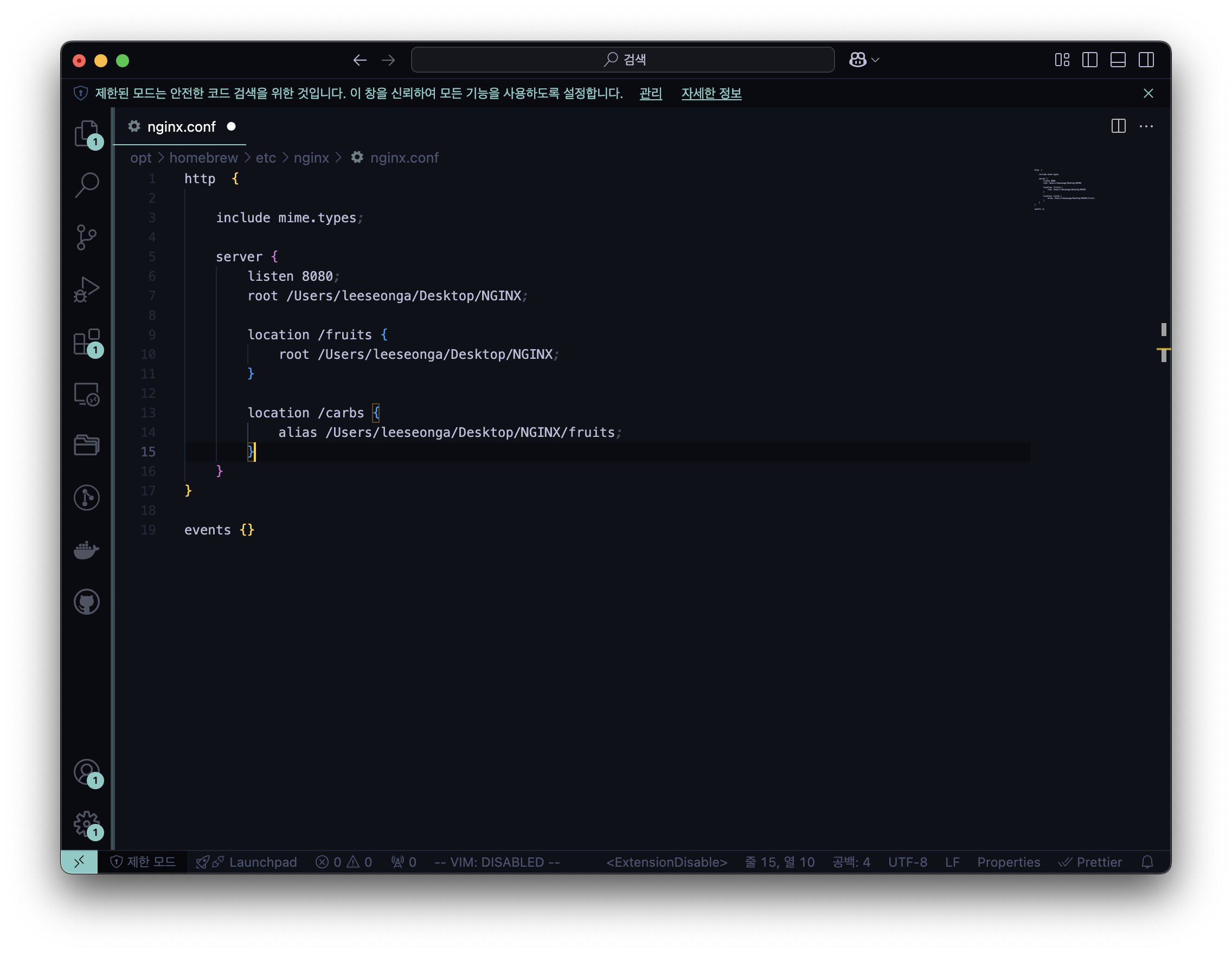Click the 자세한 정보 link in banner

tap(711, 94)
